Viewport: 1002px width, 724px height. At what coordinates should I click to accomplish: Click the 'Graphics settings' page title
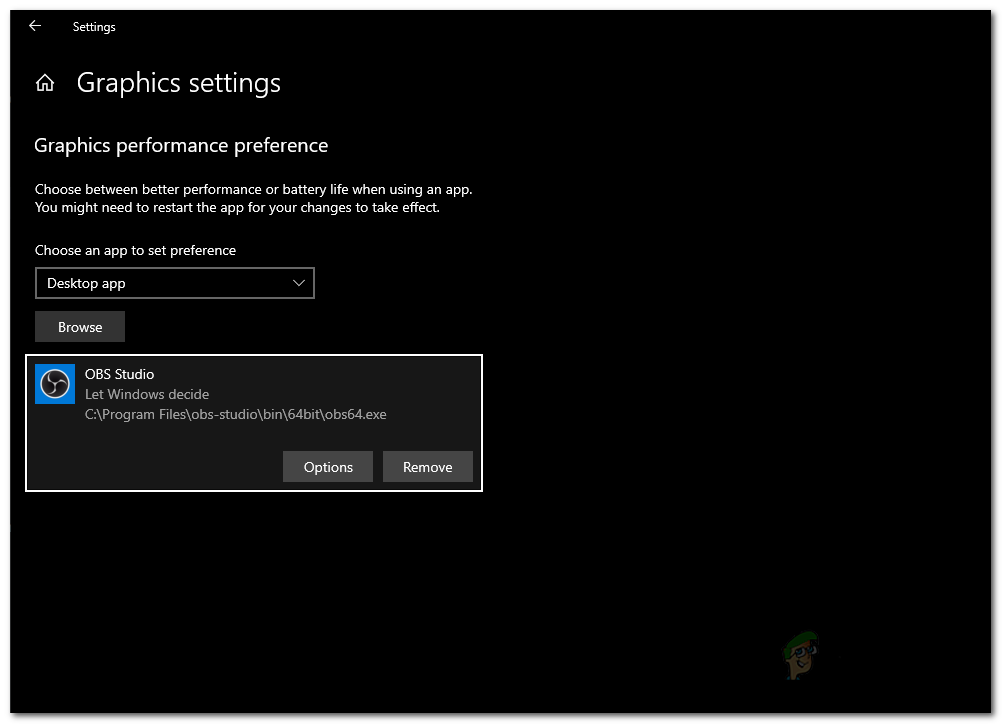pos(179,83)
